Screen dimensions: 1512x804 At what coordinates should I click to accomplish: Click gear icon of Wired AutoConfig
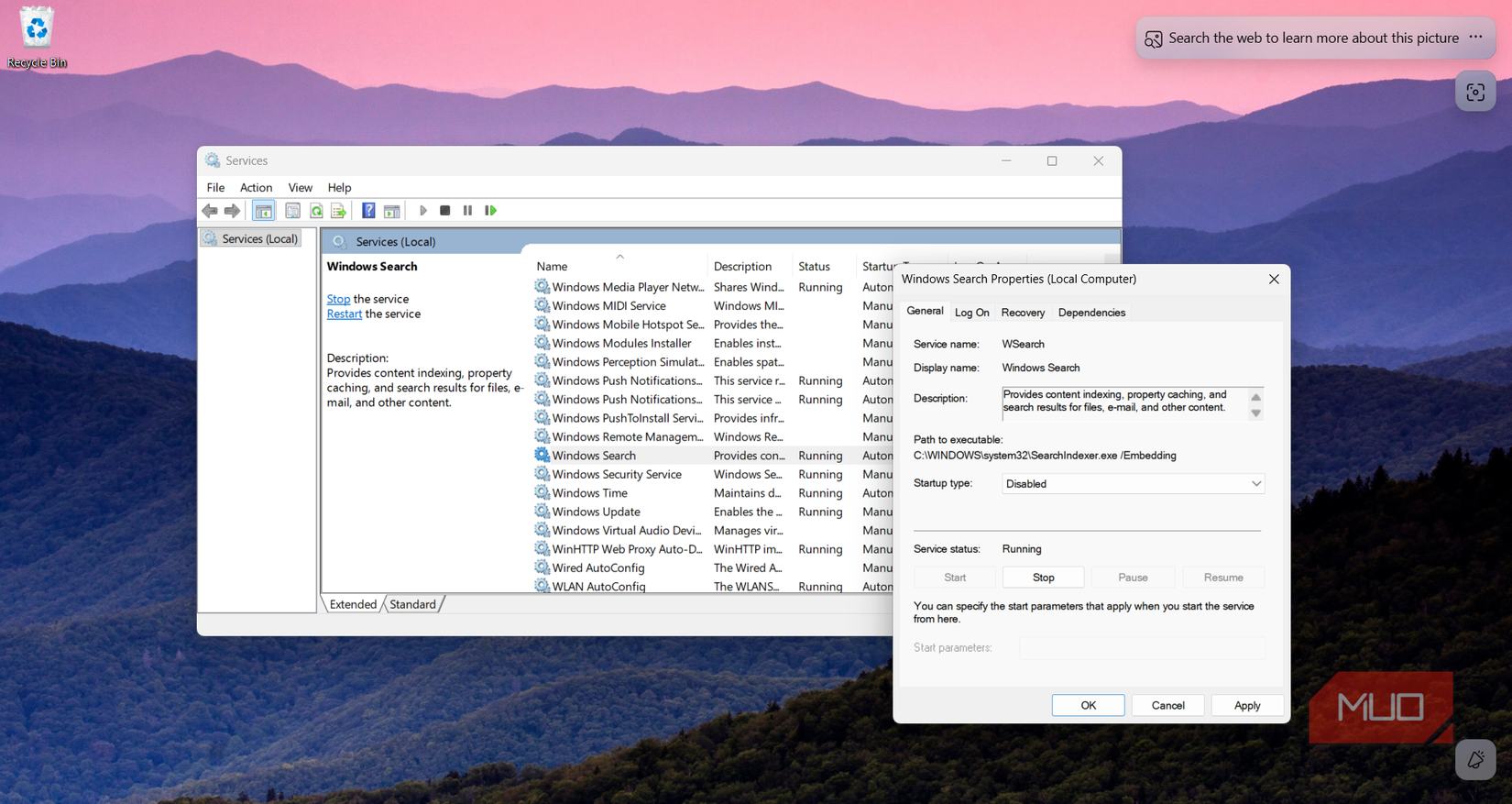(542, 567)
